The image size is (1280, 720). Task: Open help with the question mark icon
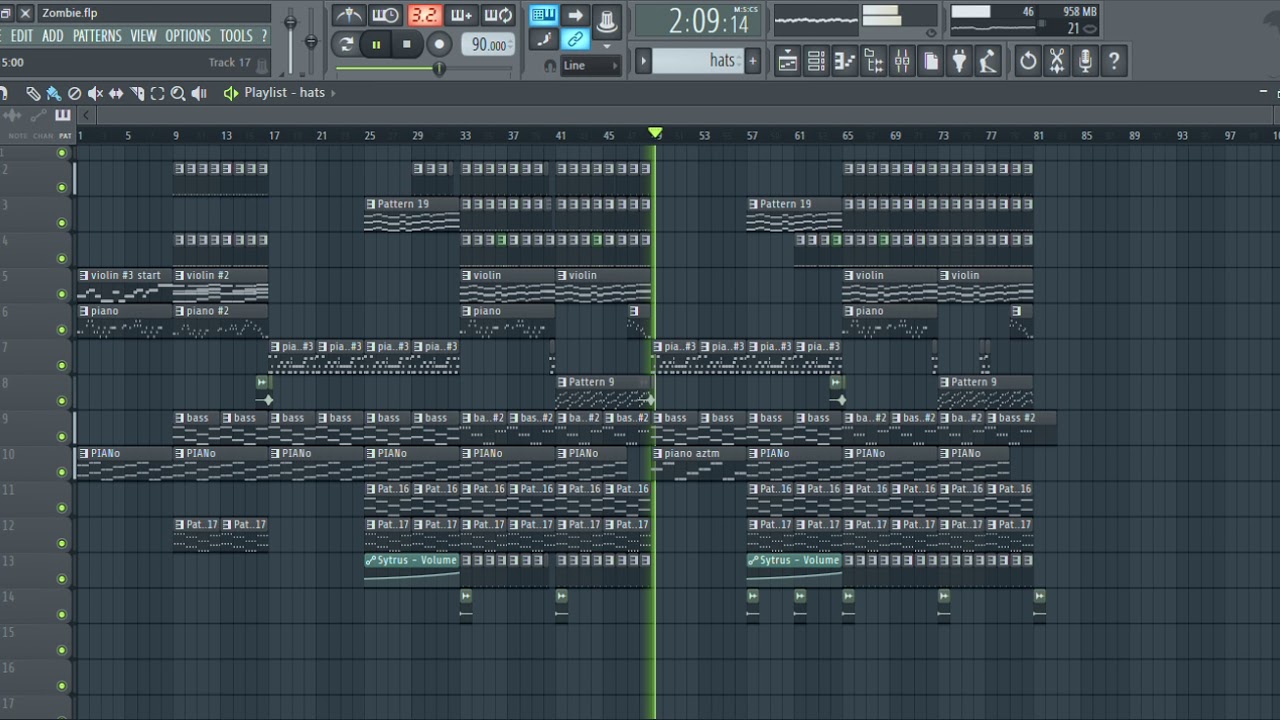(x=1115, y=61)
